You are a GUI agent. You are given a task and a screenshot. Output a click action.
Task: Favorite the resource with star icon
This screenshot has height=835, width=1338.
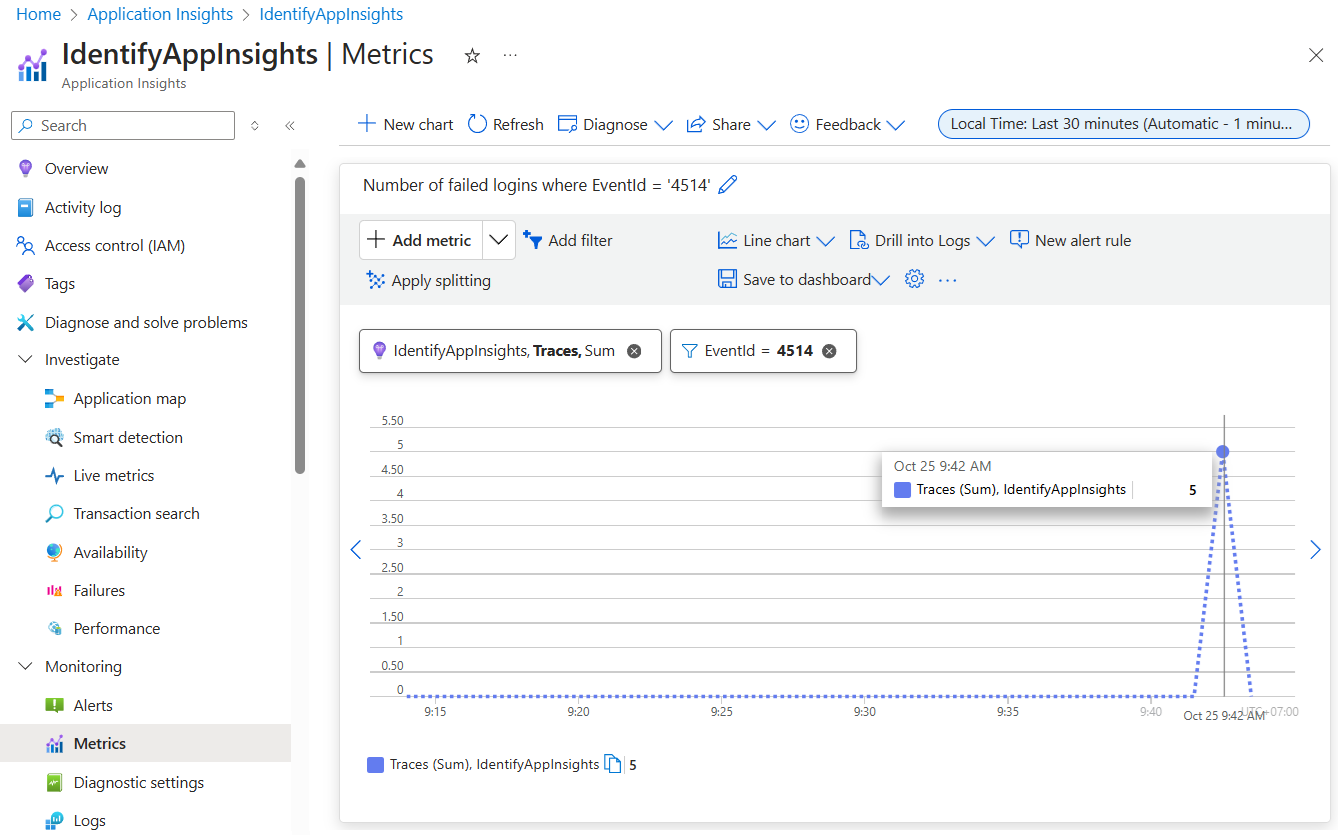(472, 56)
